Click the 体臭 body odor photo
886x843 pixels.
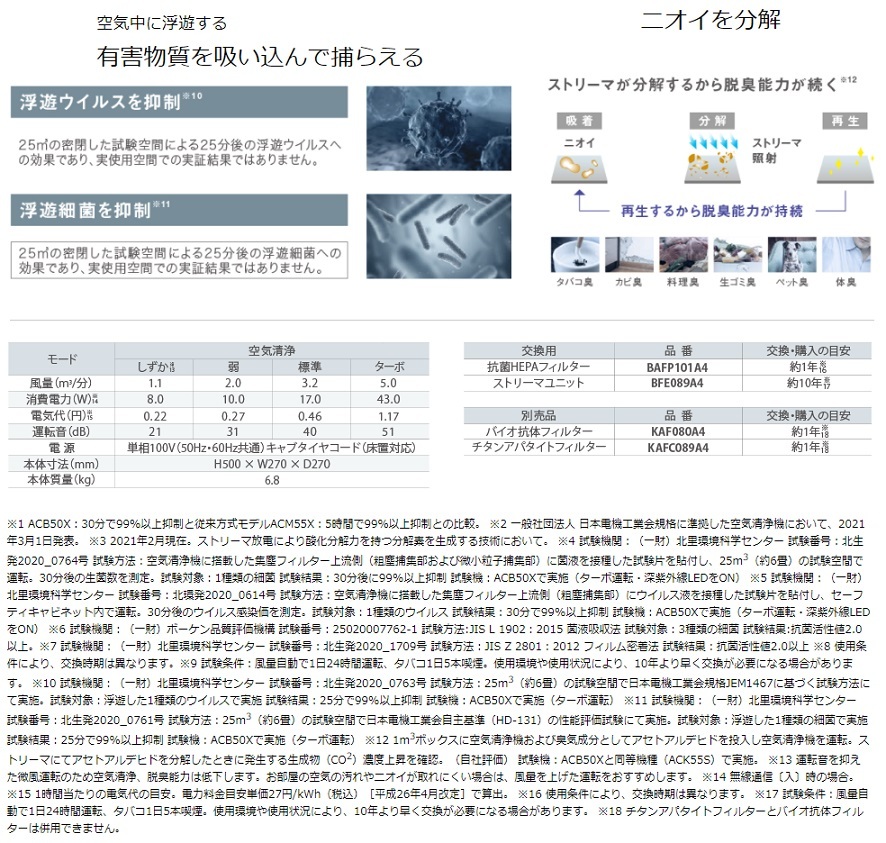pyautogui.click(x=846, y=255)
